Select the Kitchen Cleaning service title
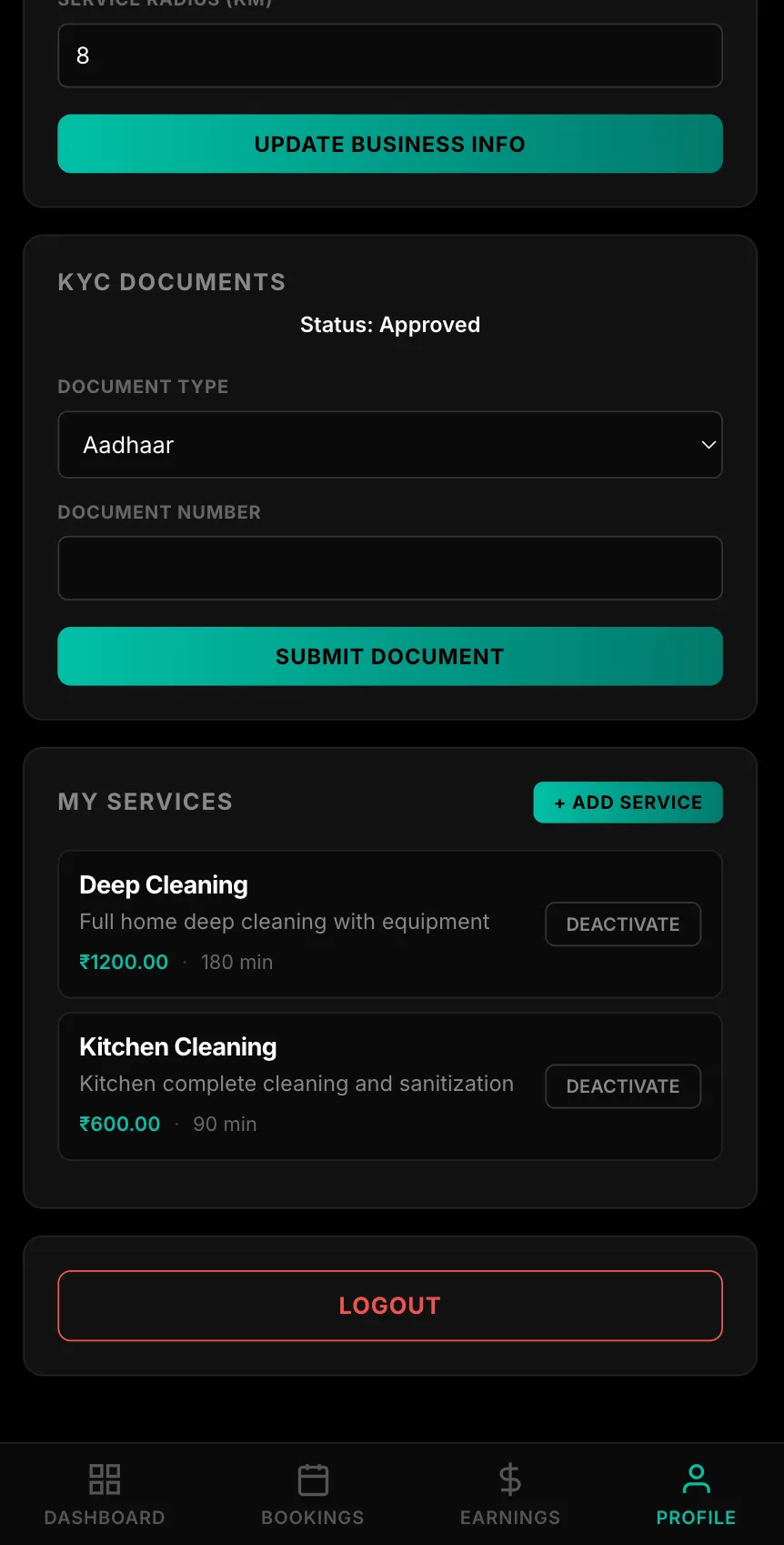The width and height of the screenshot is (784, 1545). 178,1047
